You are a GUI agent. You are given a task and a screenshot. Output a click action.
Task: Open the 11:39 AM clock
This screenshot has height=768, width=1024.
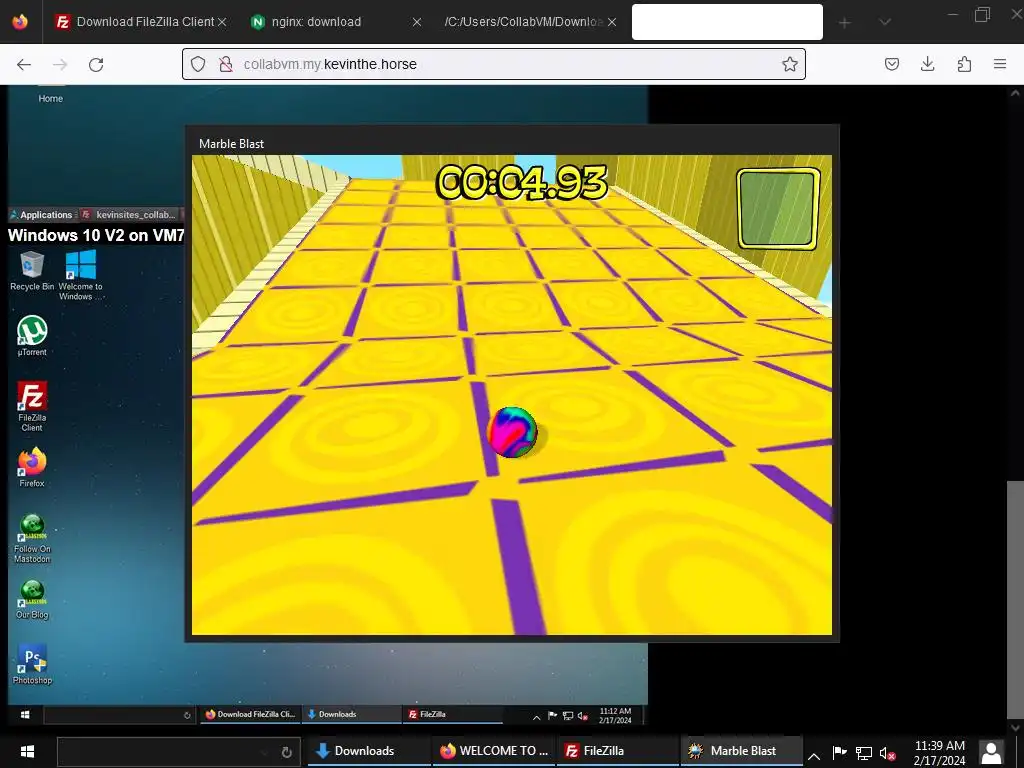[939, 752]
